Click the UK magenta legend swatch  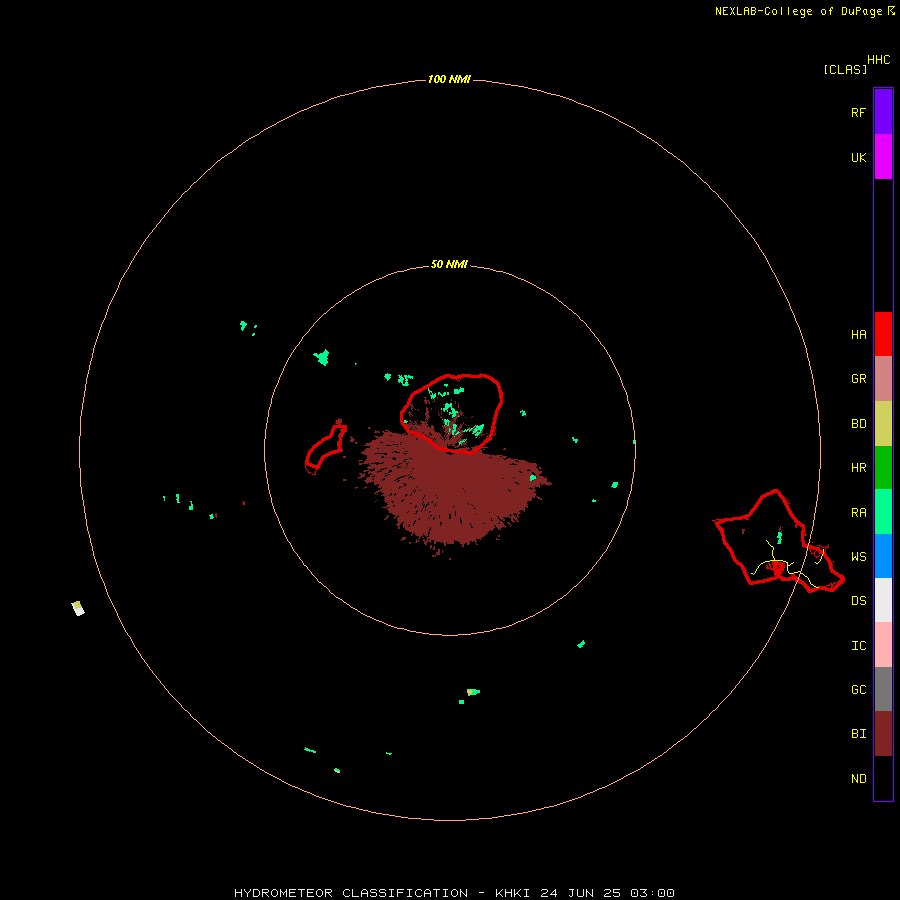[883, 157]
